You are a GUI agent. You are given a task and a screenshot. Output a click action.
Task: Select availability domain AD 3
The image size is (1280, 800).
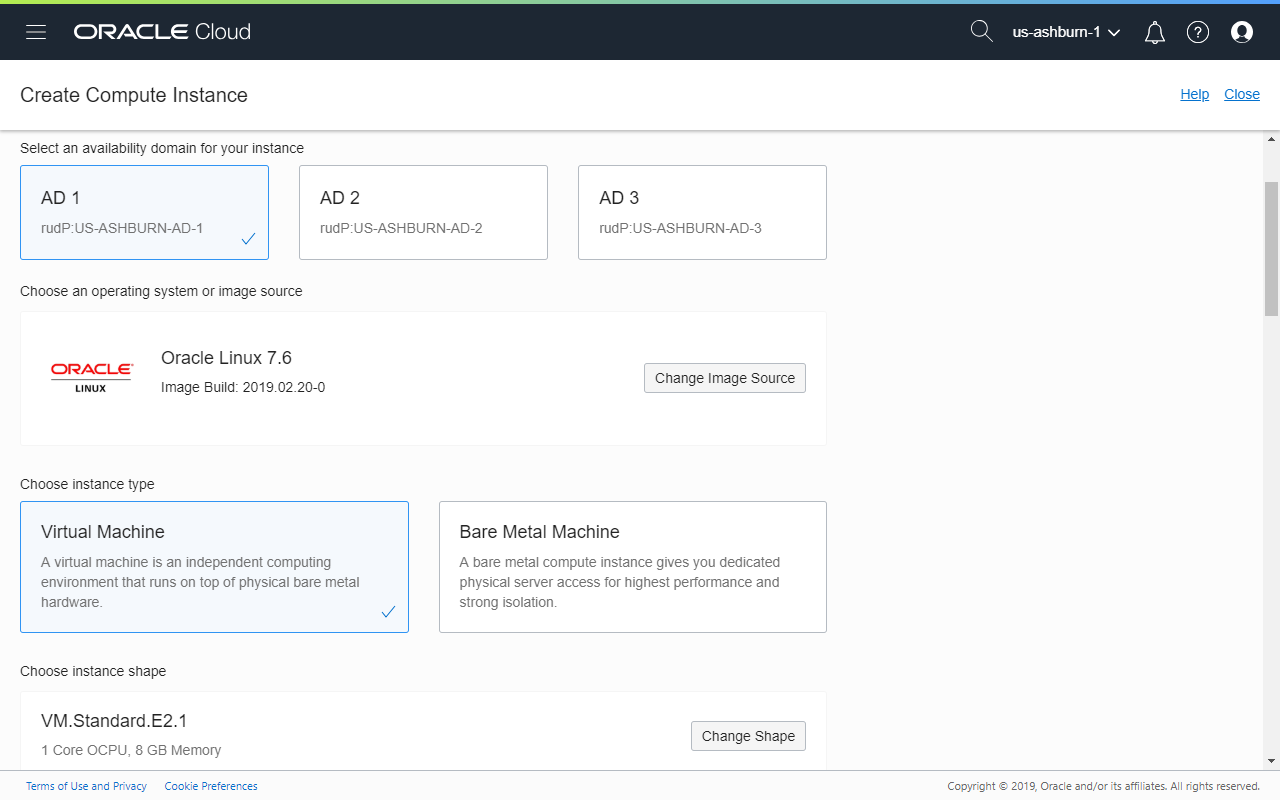[x=702, y=212]
